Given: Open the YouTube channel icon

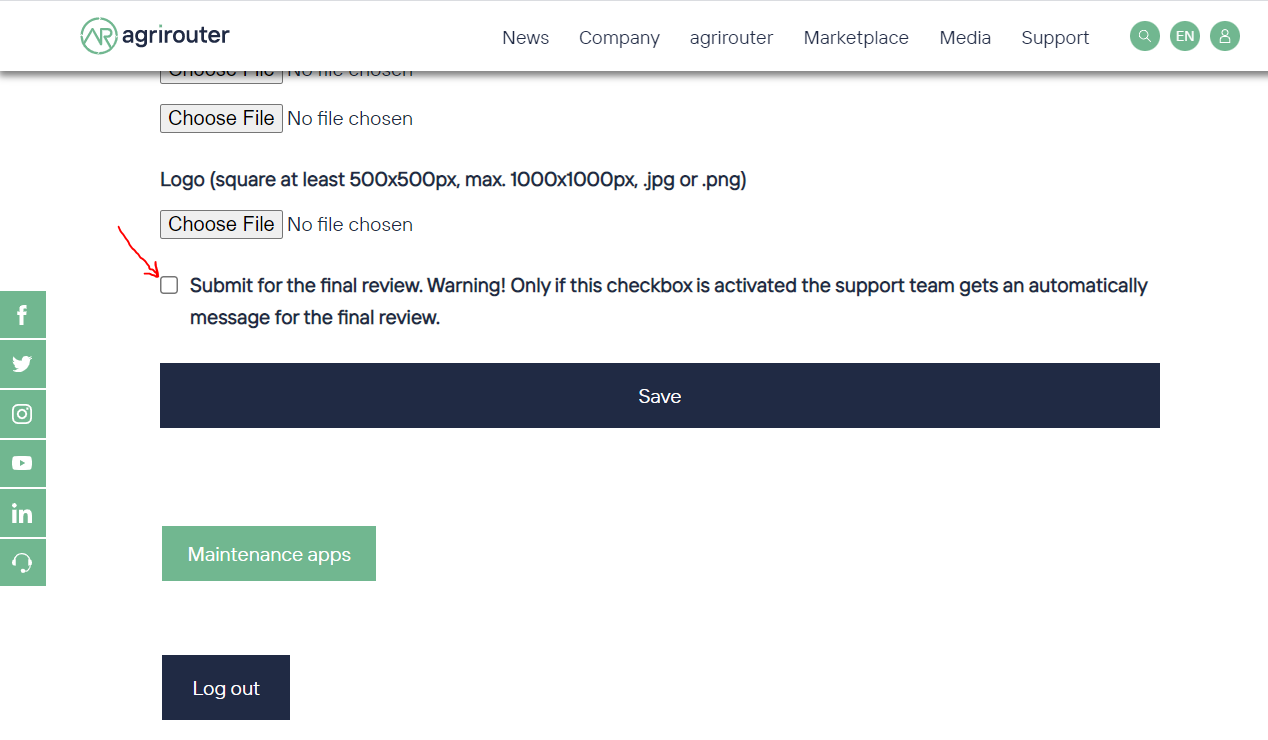Looking at the screenshot, I should tap(22, 463).
